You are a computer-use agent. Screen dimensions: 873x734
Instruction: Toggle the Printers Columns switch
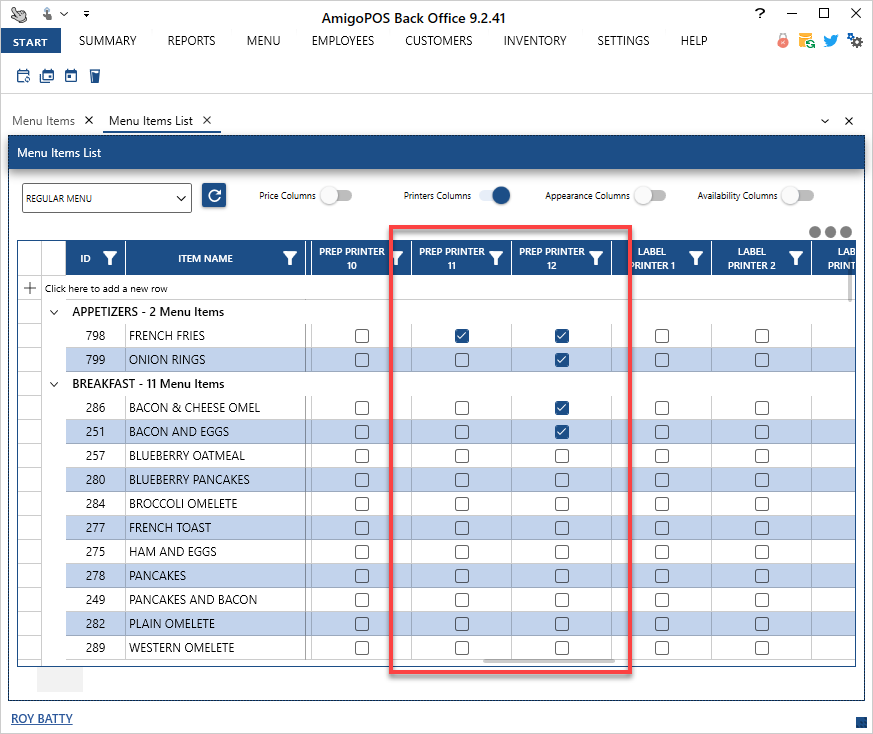point(495,196)
